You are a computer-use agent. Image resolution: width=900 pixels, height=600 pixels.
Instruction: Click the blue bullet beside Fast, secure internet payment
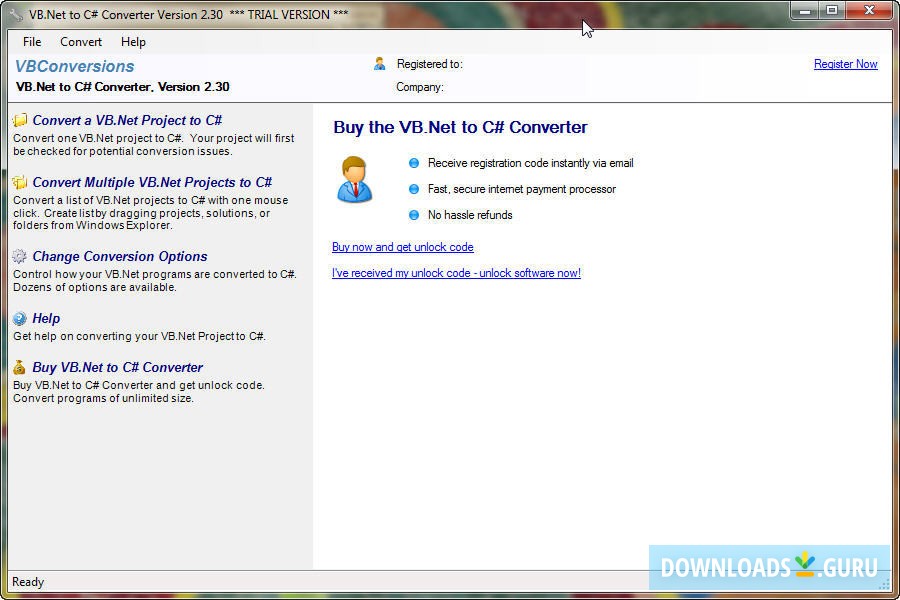(x=414, y=189)
